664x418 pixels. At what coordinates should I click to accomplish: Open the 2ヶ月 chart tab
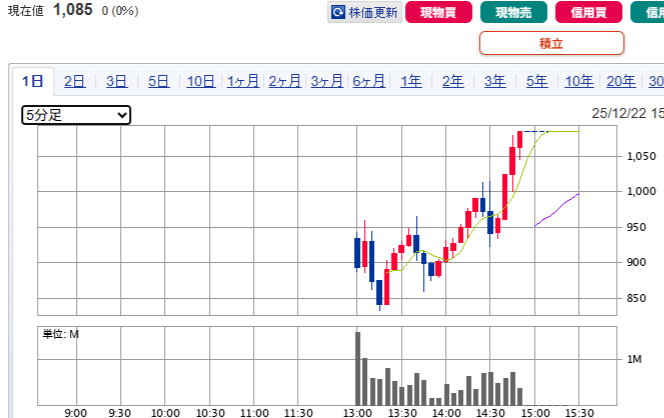point(285,82)
